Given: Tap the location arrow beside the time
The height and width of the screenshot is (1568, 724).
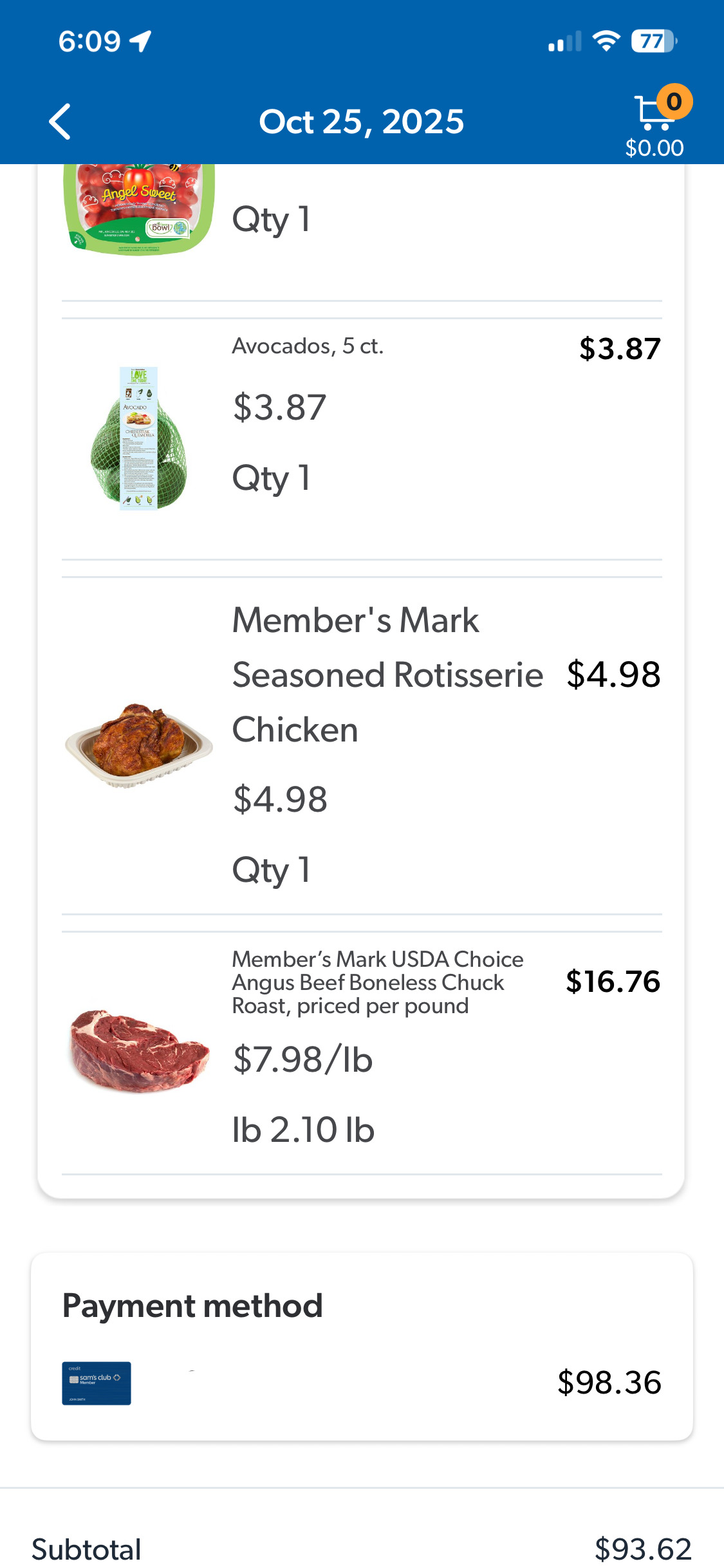Looking at the screenshot, I should point(140,41).
